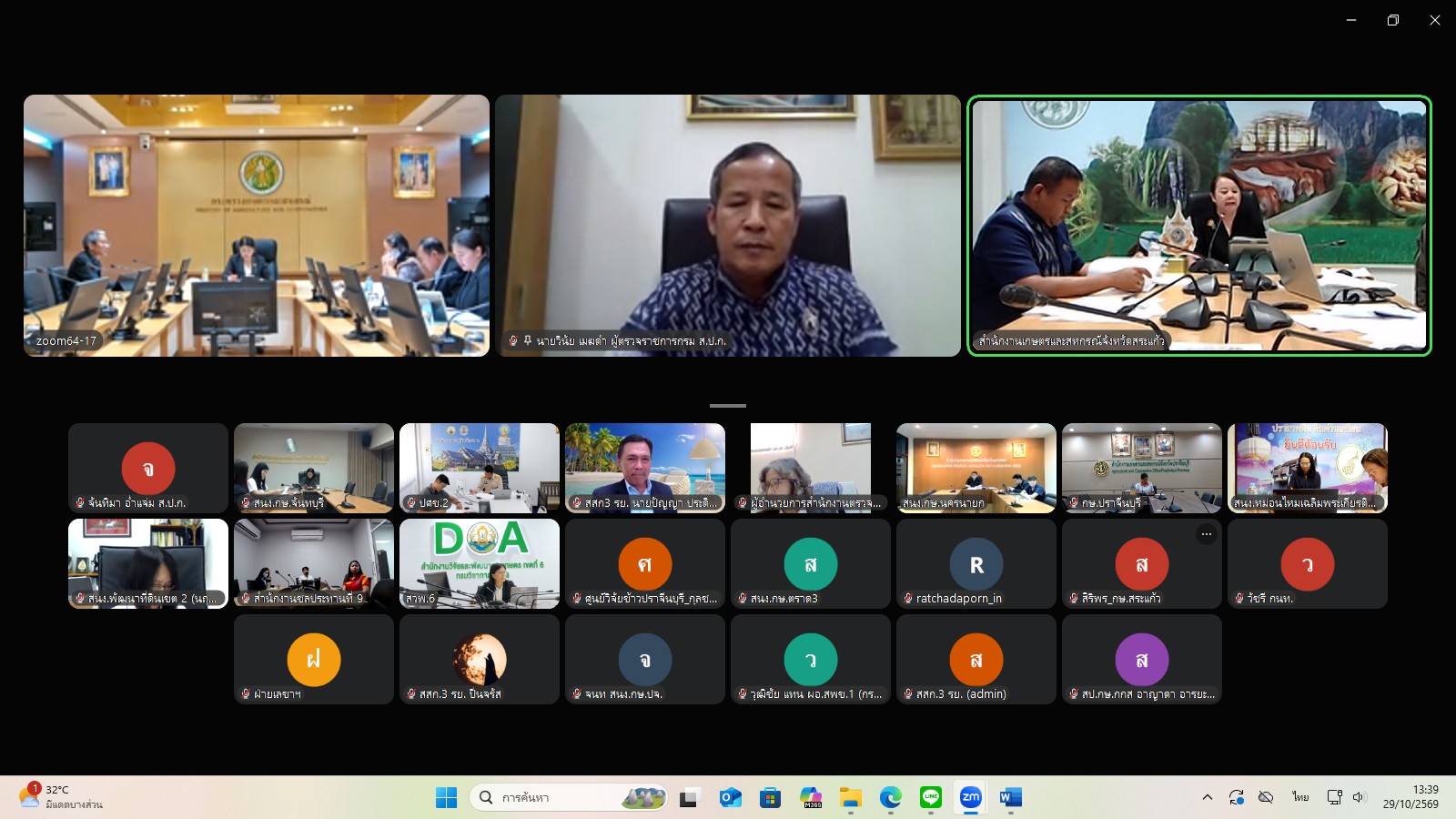Open the Microsoft 365 Copilot app
Viewport: 1456px width, 819px height.
[x=811, y=798]
